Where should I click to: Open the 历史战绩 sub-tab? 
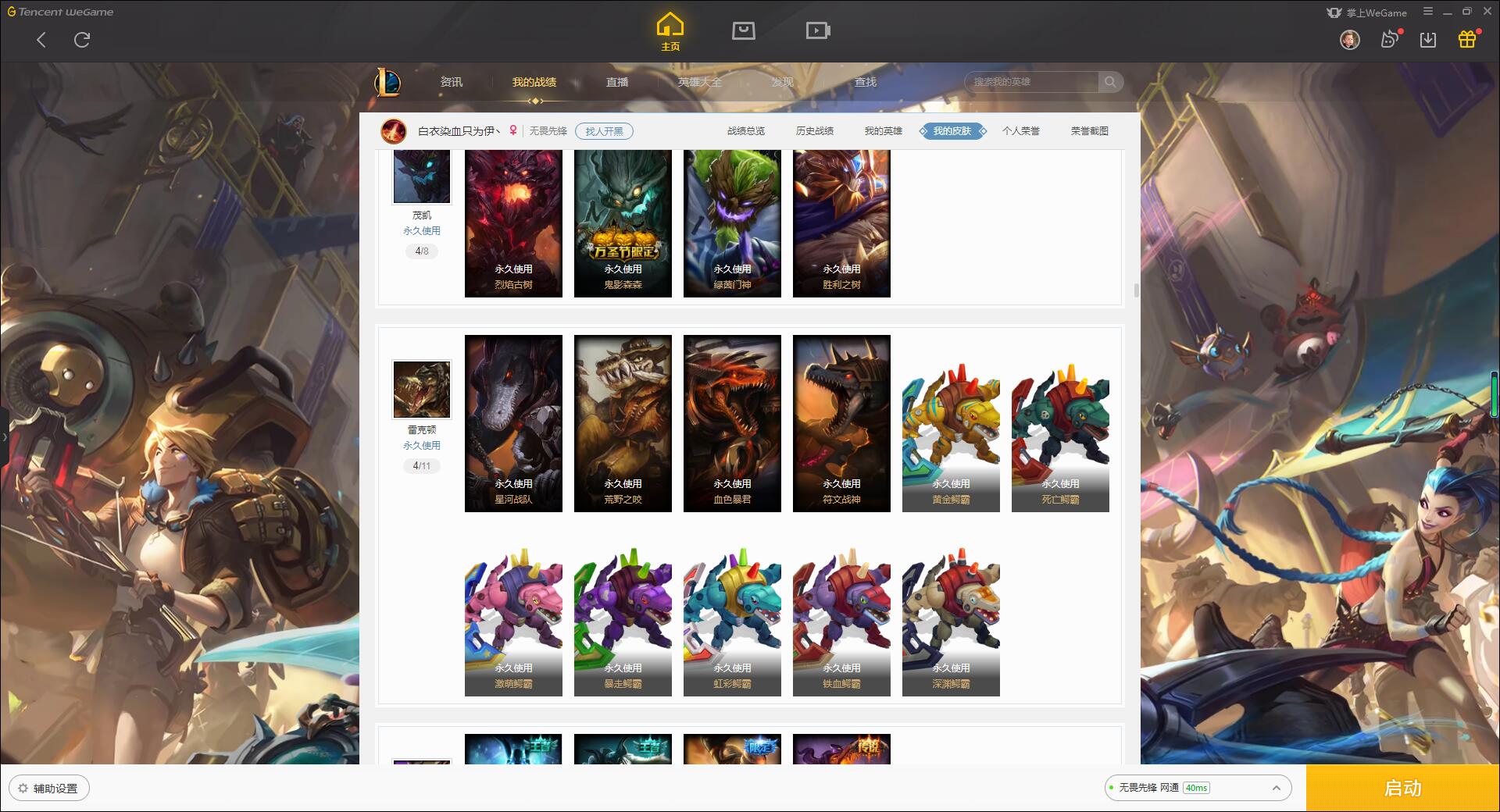click(x=815, y=131)
